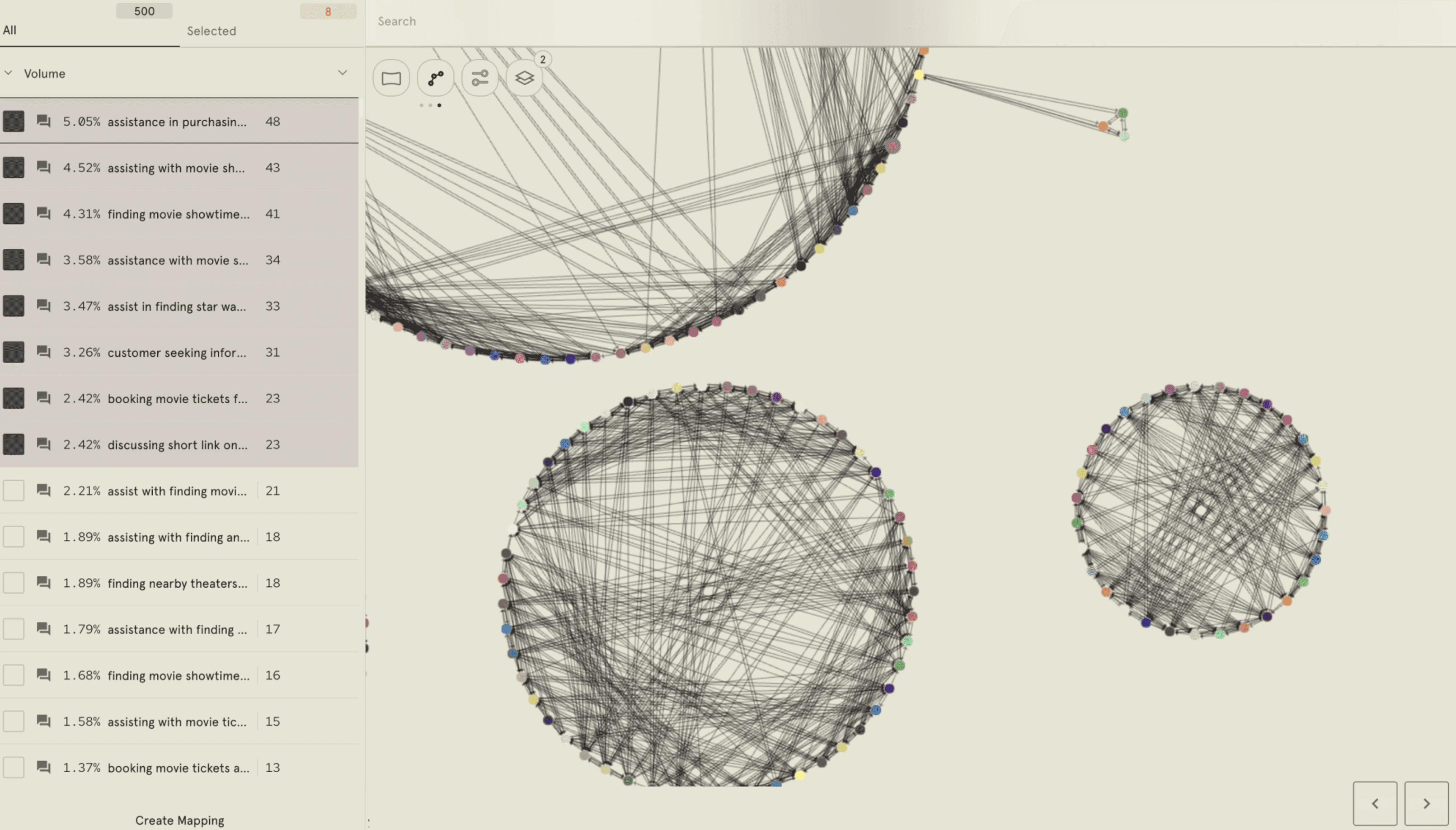Click the Create Mapping button
Screen dimensions: 1456x830
[179, 820]
